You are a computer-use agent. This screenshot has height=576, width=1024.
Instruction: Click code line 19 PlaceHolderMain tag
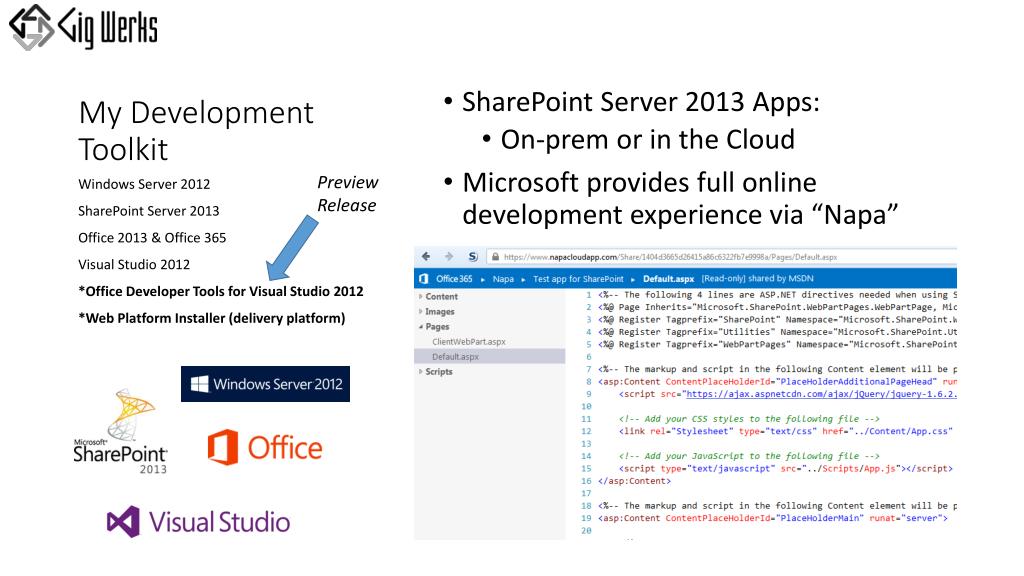[x=773, y=519]
